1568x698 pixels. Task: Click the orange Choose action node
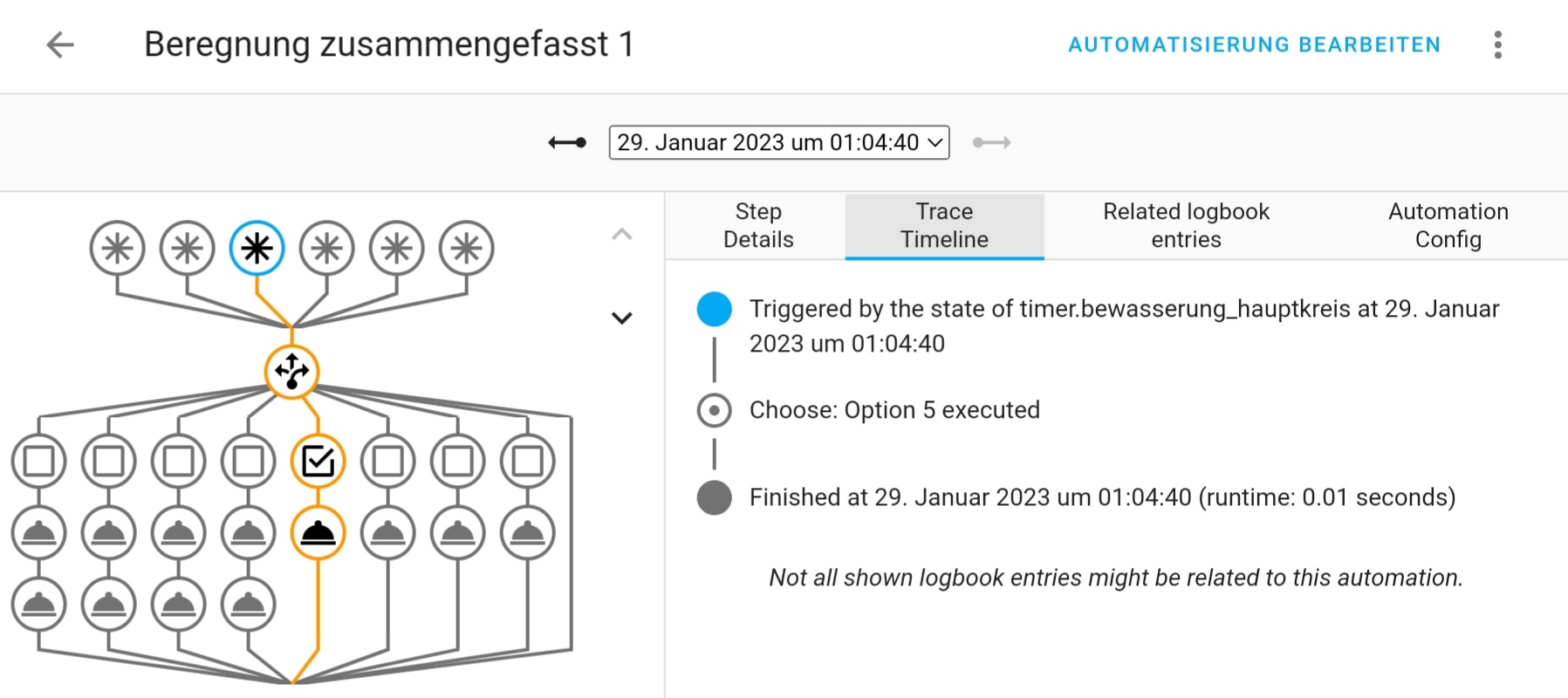(x=291, y=372)
